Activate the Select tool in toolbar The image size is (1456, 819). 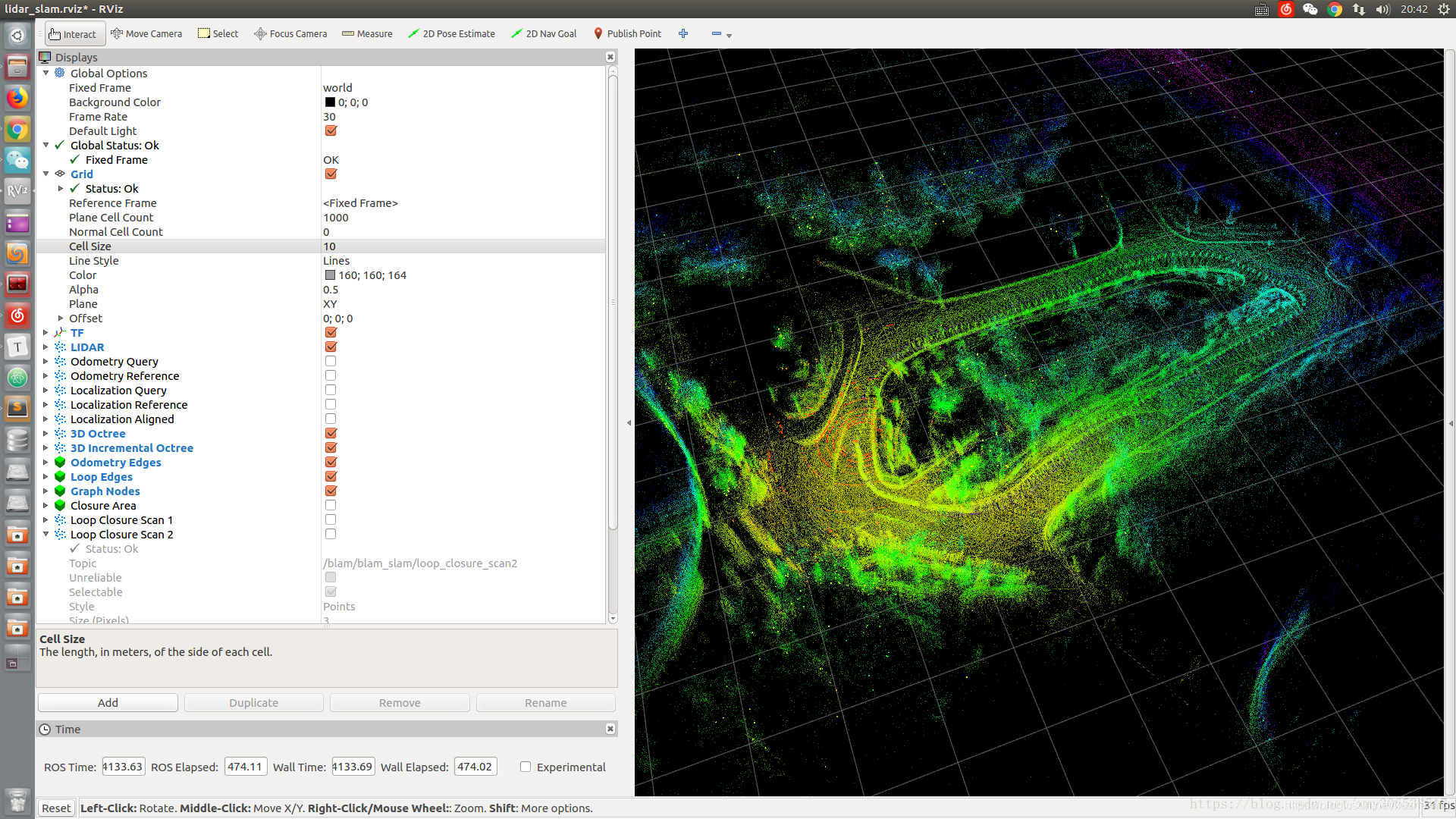(218, 34)
